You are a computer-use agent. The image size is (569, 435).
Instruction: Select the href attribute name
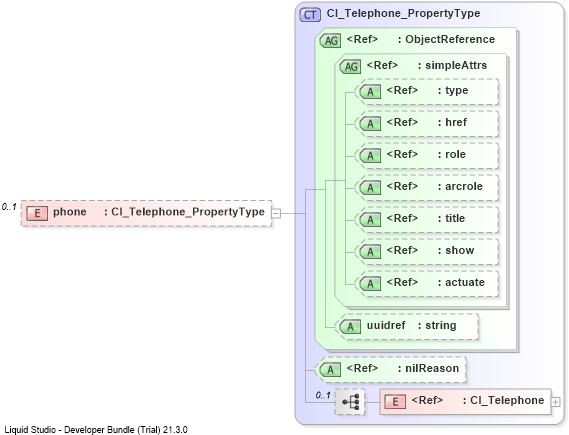[456, 122]
